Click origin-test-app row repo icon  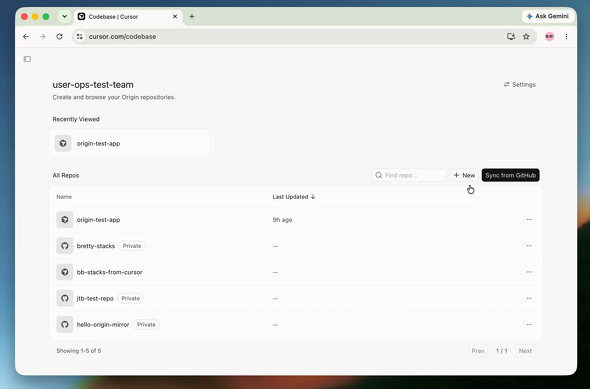(x=65, y=220)
